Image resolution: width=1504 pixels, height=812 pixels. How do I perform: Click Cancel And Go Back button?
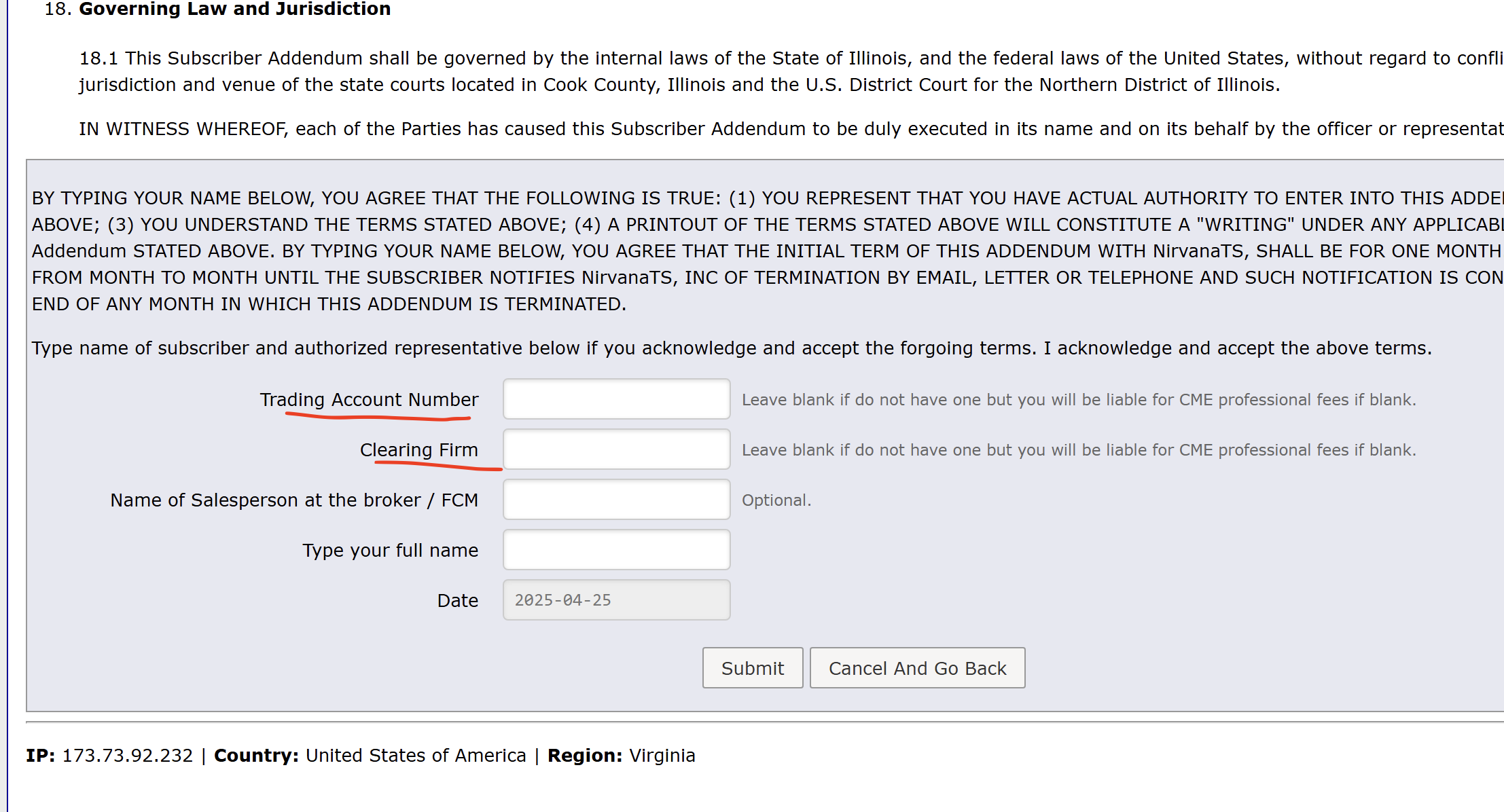917,668
